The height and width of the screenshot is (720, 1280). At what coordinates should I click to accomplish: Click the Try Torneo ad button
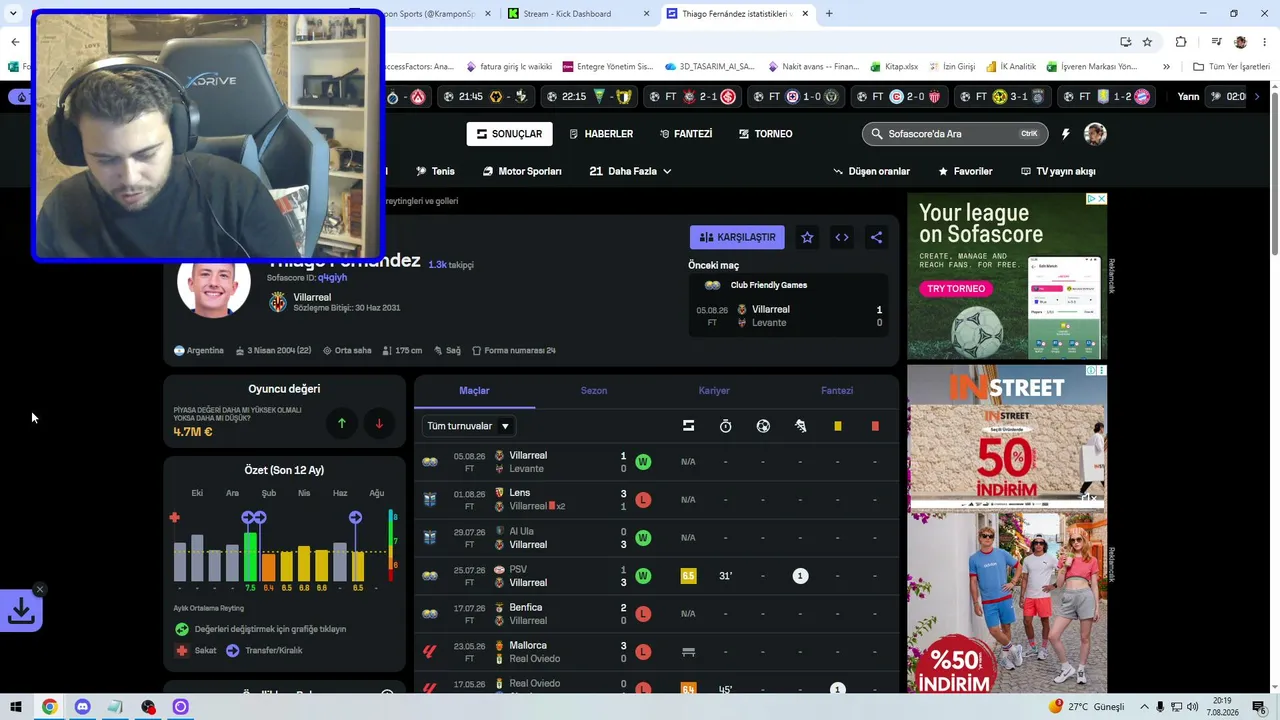pyautogui.click(x=956, y=289)
